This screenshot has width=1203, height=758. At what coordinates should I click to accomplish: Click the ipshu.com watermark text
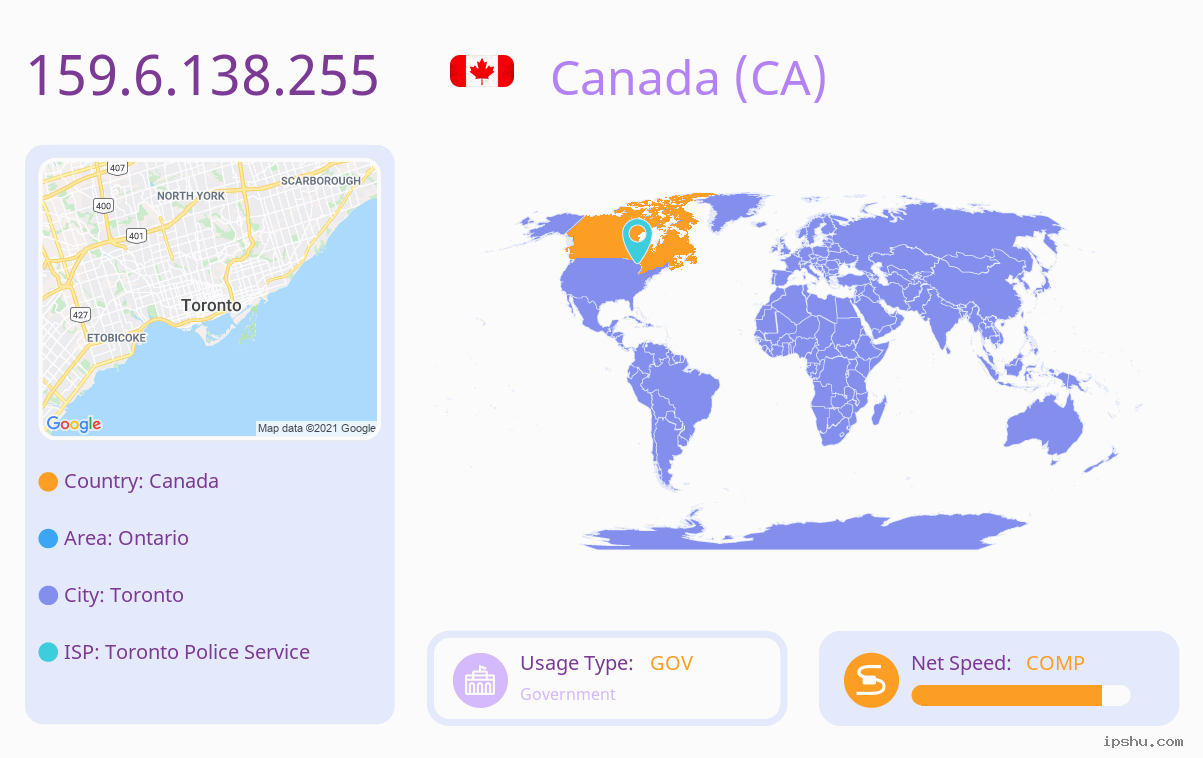1143,742
